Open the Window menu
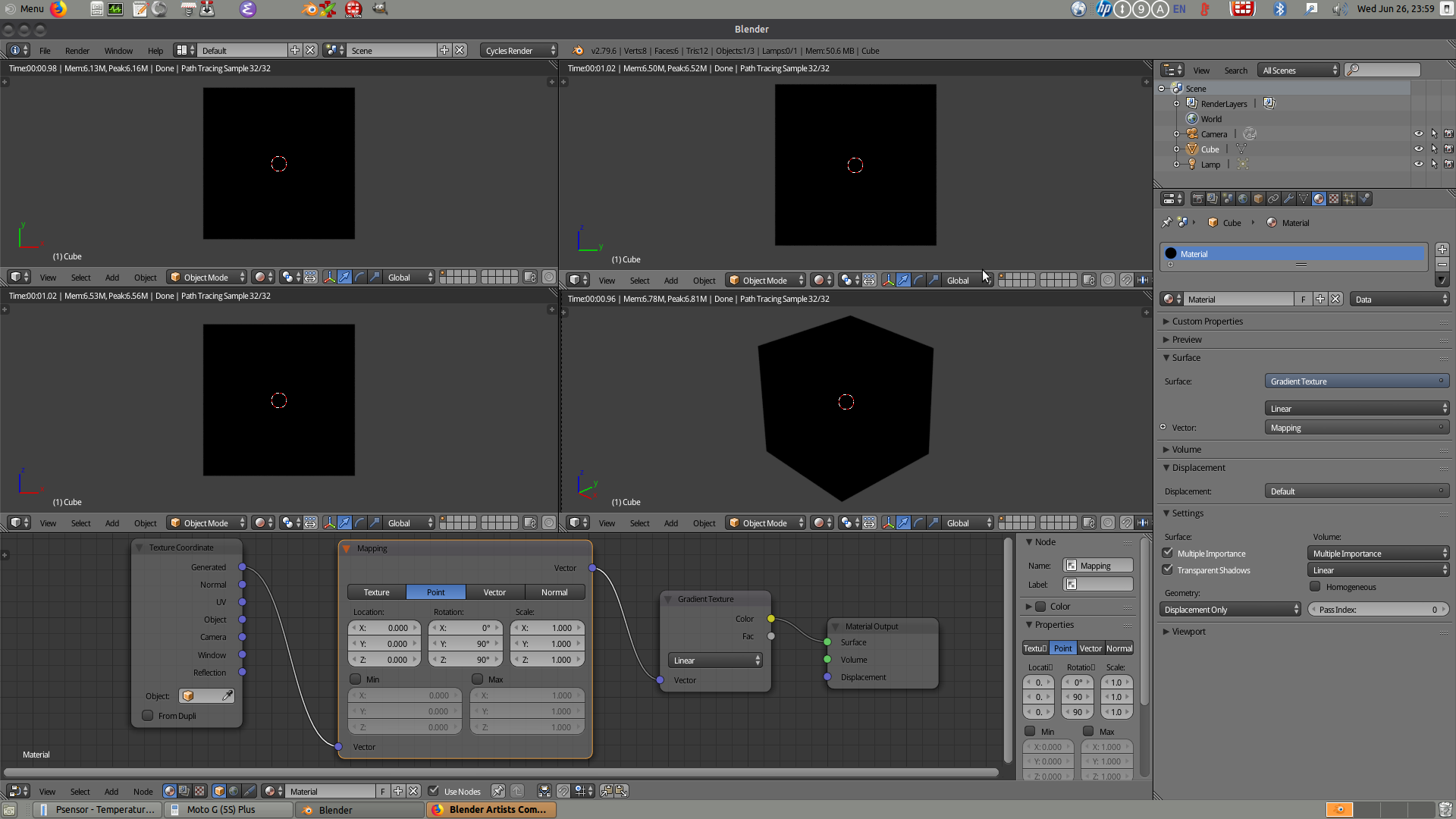This screenshot has height=819, width=1456. click(x=118, y=51)
